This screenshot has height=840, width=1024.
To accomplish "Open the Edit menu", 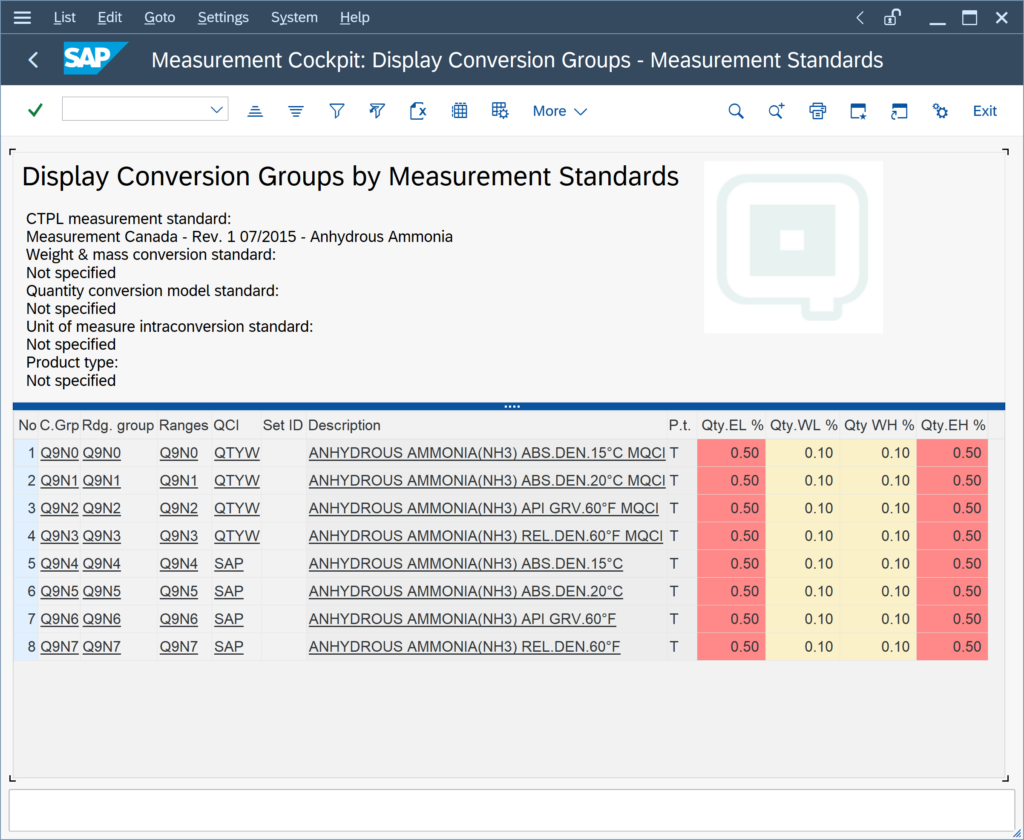I will point(110,18).
